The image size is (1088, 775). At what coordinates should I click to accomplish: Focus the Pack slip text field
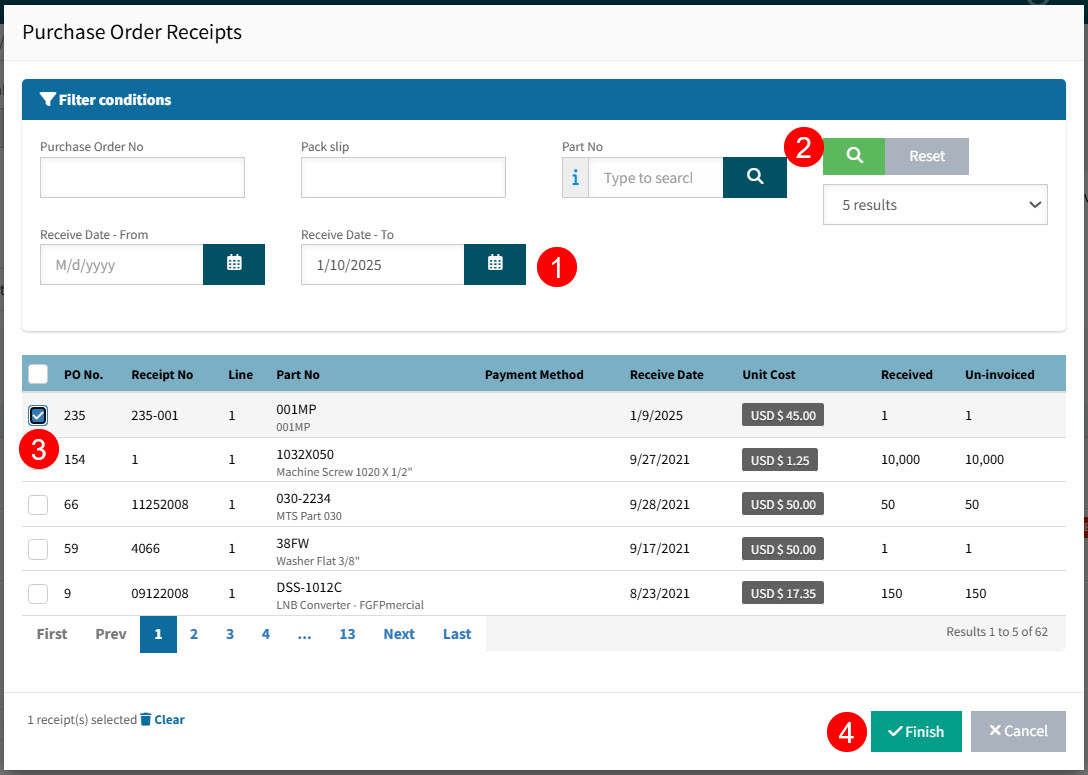coord(403,177)
